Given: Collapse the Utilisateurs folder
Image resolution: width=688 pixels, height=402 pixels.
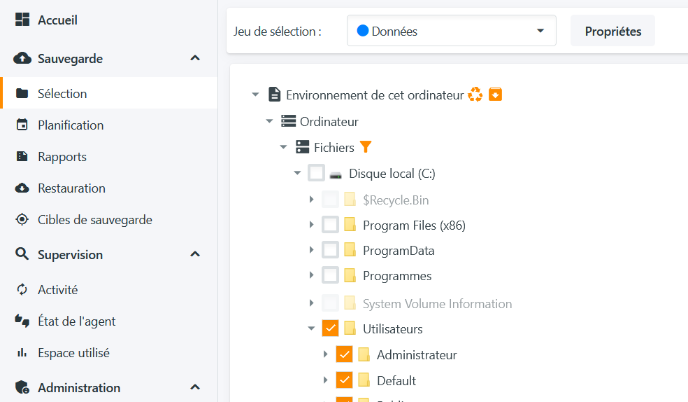Looking at the screenshot, I should [x=312, y=328].
